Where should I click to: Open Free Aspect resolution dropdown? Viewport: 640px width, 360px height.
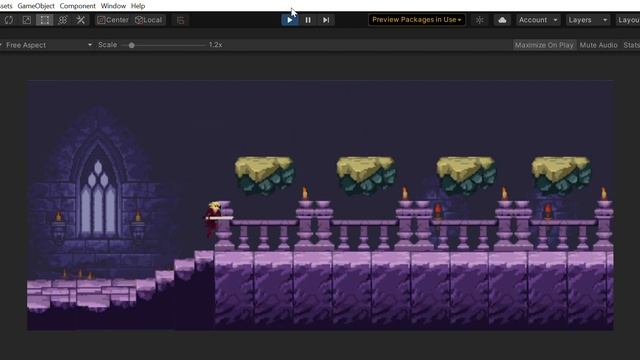coord(47,45)
